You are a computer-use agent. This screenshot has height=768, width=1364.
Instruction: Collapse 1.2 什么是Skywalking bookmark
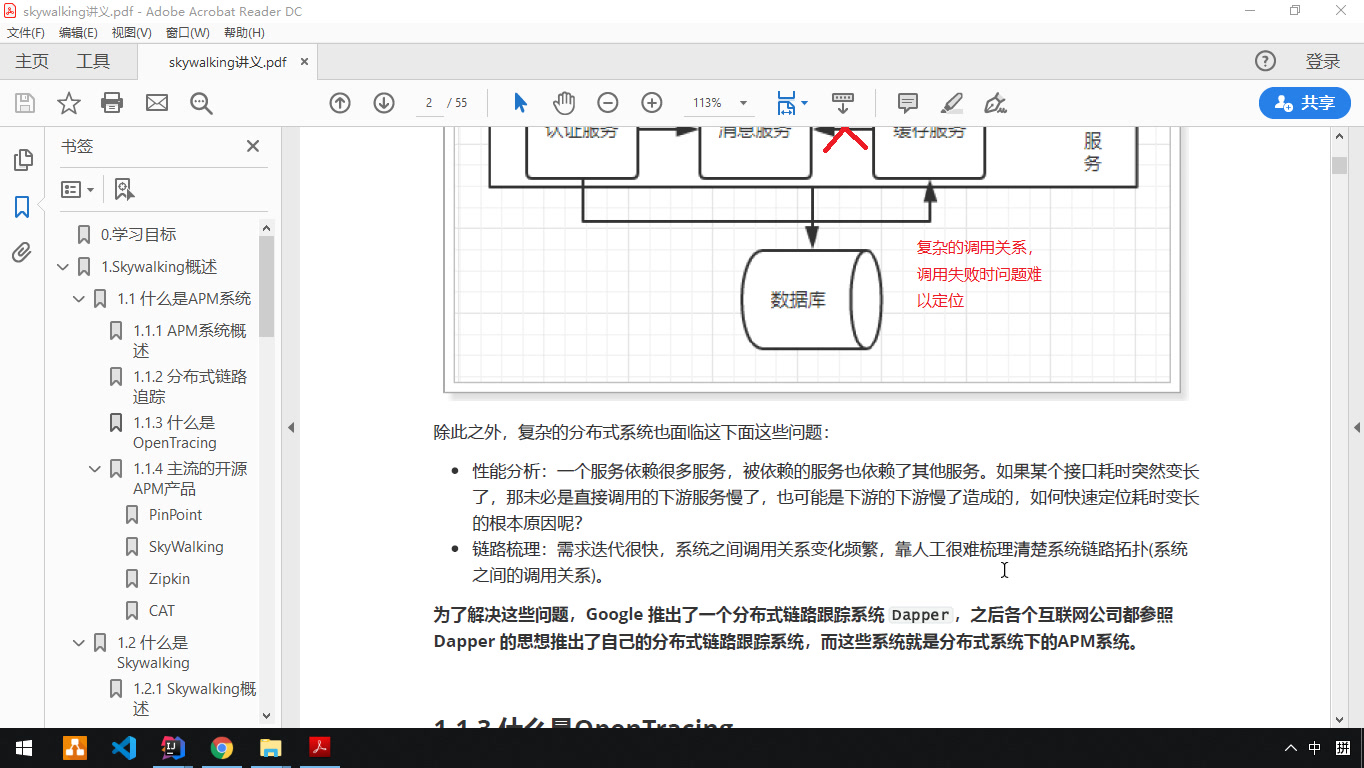[79, 643]
